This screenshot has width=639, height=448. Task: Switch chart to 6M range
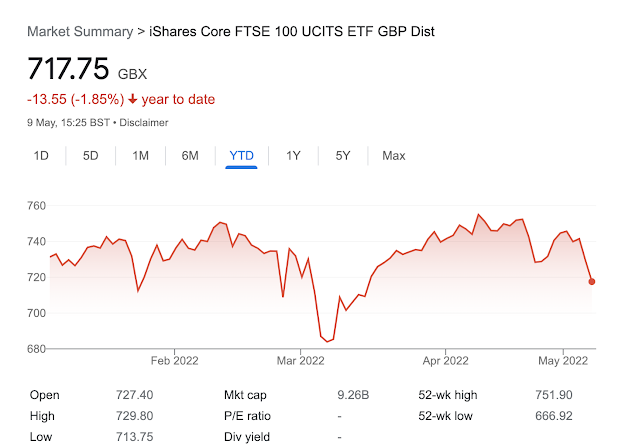coord(190,156)
